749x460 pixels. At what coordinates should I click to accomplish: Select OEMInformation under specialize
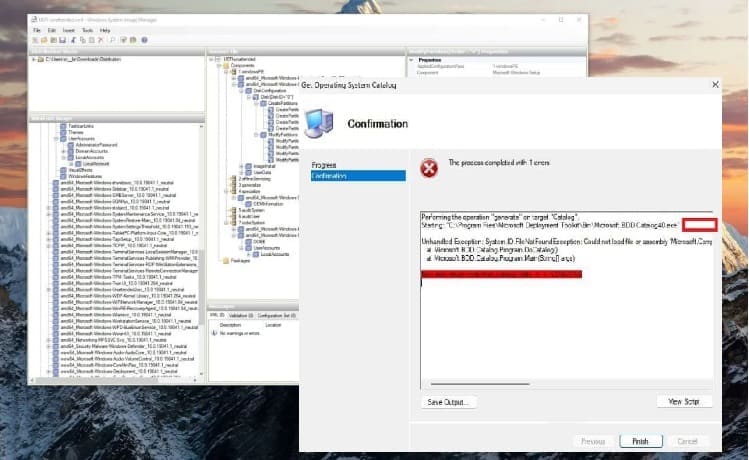click(268, 204)
